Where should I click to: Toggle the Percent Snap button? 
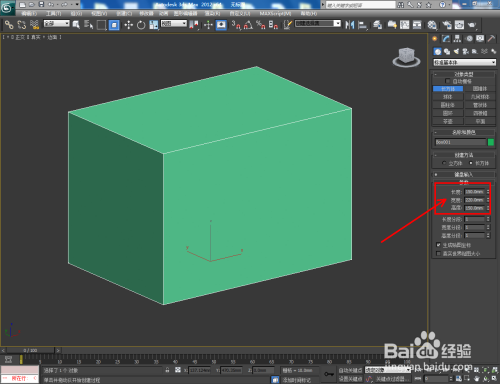pyautogui.click(x=261, y=25)
